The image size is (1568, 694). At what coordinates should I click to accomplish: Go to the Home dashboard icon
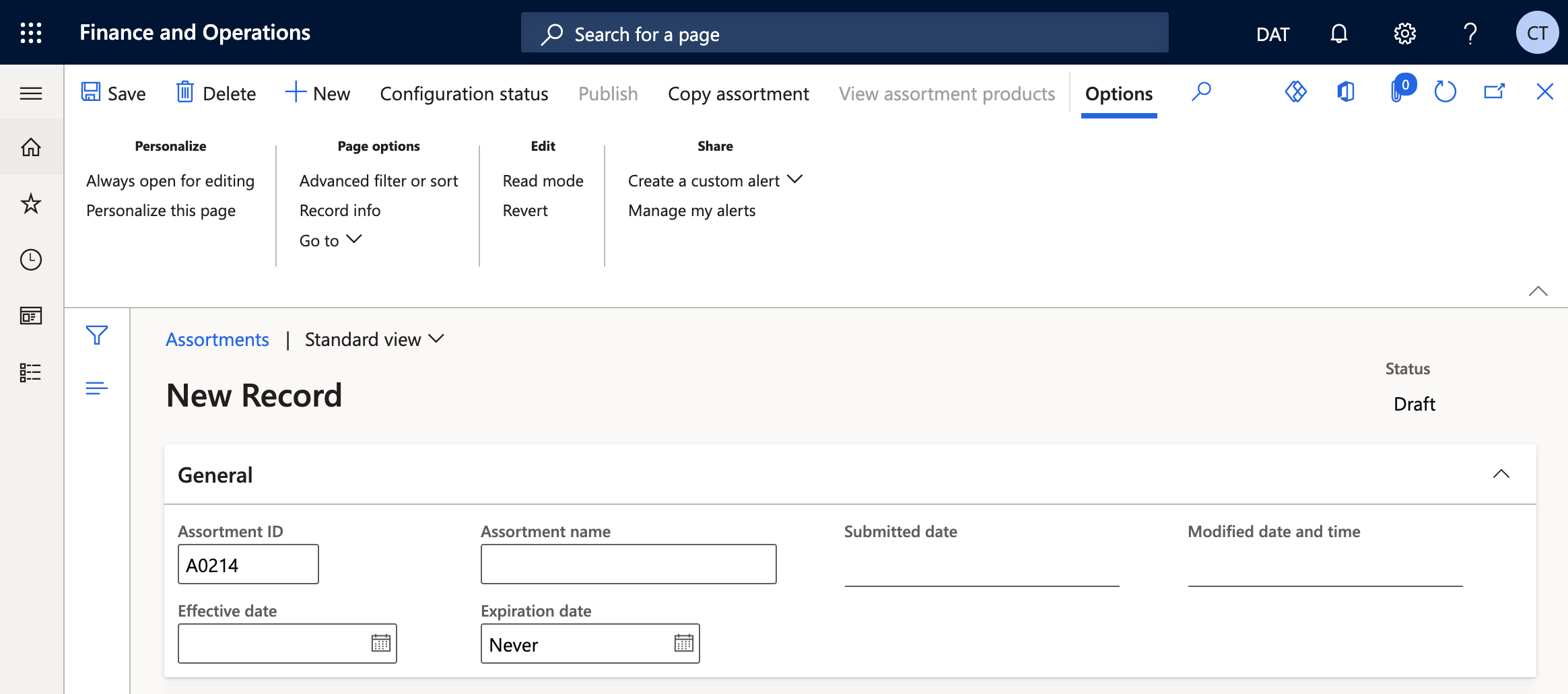click(x=31, y=147)
